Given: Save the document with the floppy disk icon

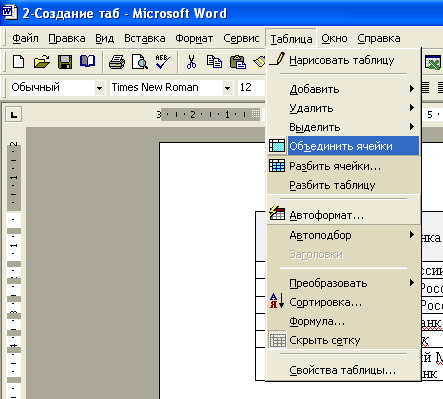Looking at the screenshot, I should (65, 62).
